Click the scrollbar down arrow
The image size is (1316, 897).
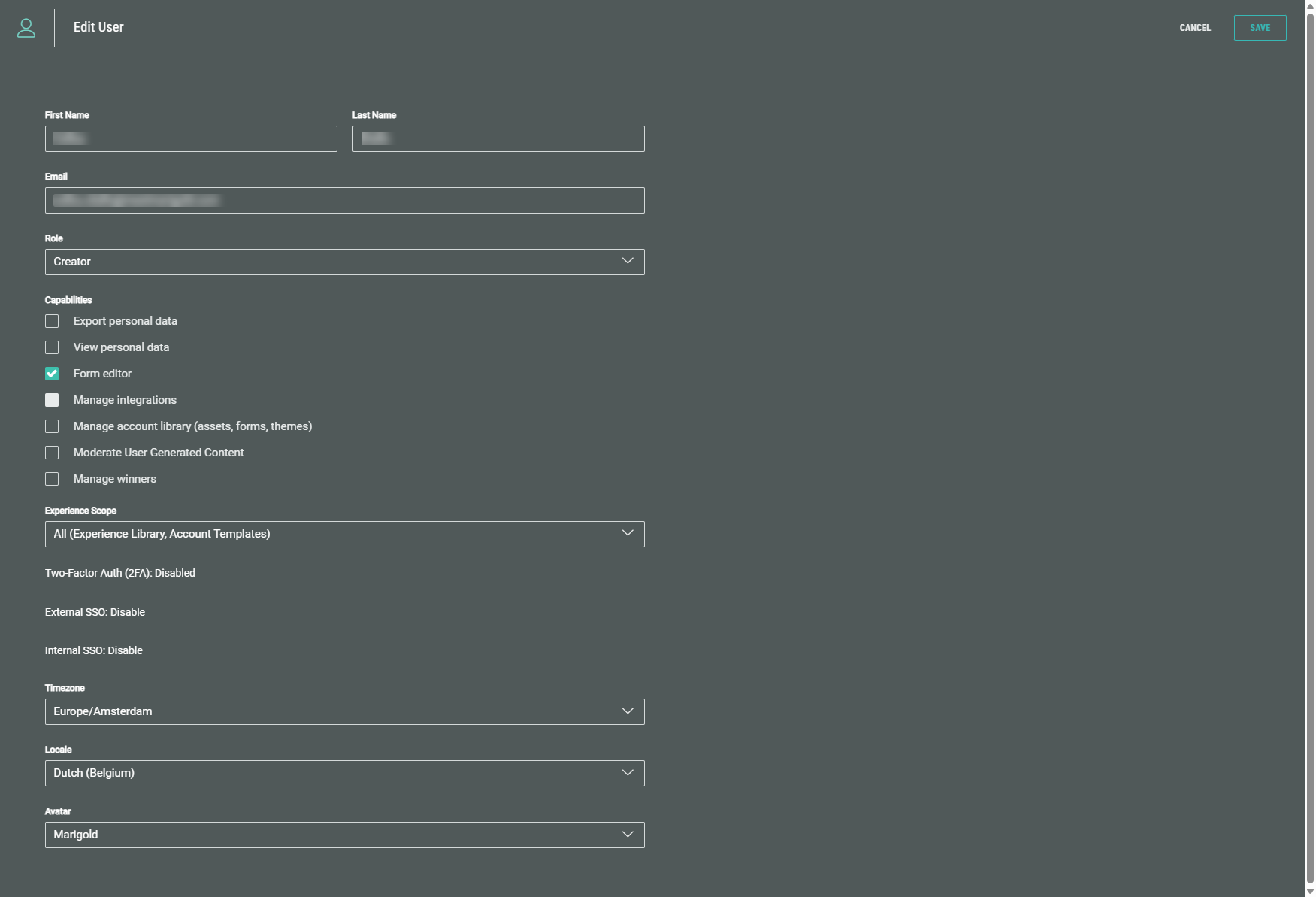pos(1310,891)
